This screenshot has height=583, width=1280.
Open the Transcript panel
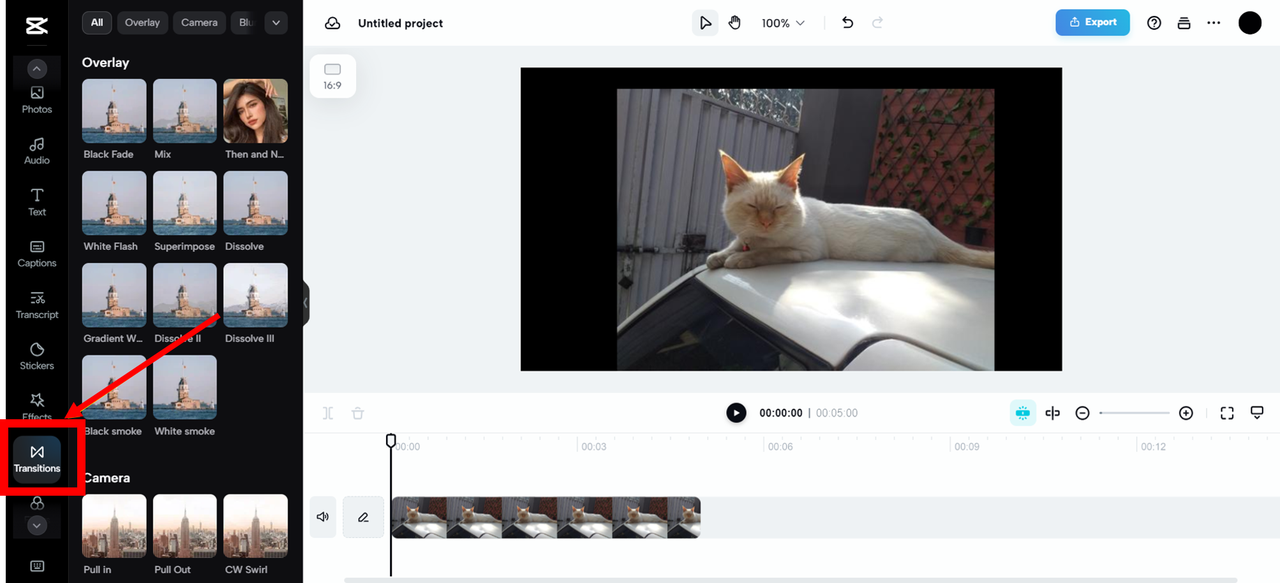[x=37, y=305]
